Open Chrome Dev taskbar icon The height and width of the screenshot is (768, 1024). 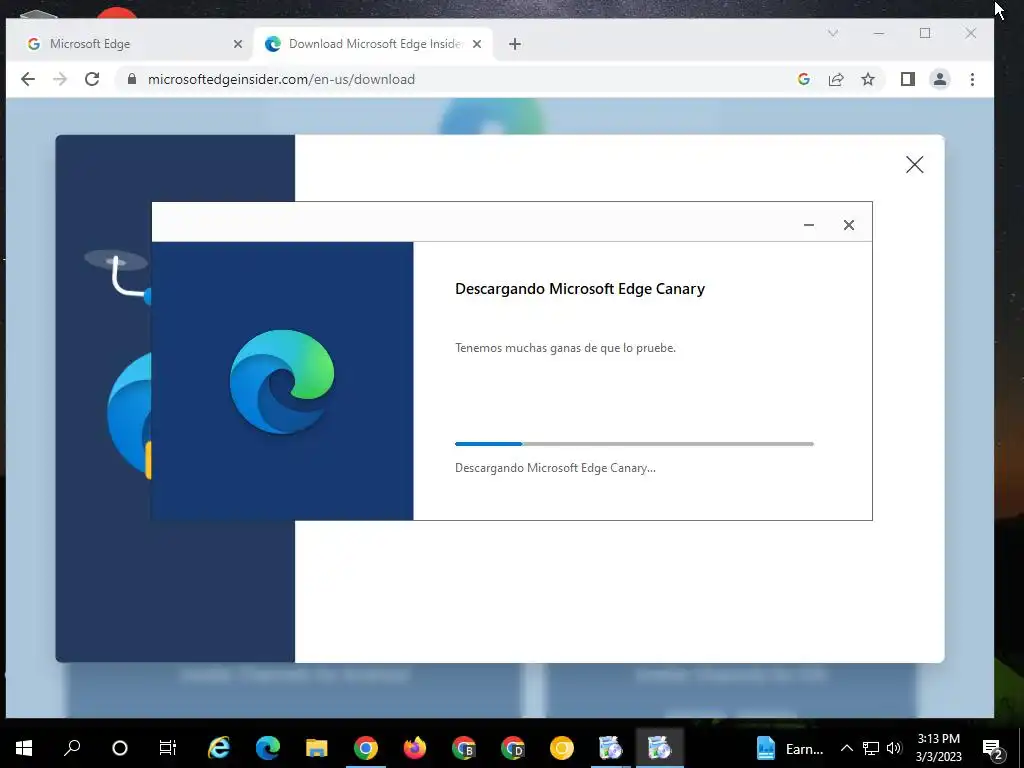click(513, 748)
